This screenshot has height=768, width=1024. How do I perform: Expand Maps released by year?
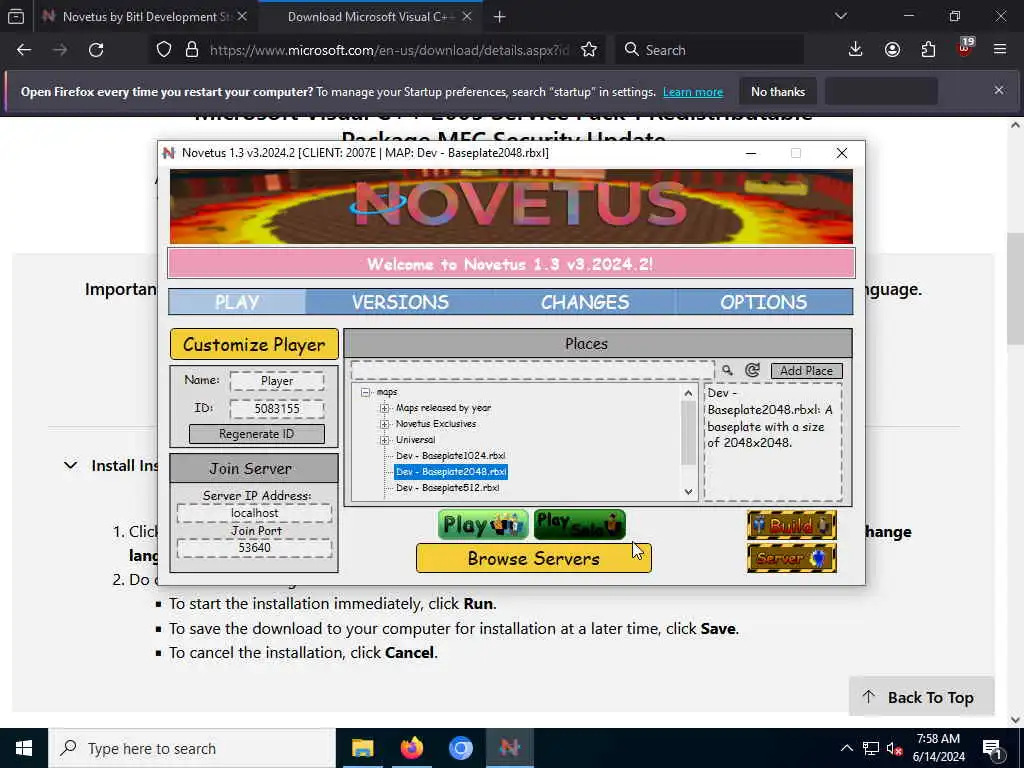click(385, 408)
